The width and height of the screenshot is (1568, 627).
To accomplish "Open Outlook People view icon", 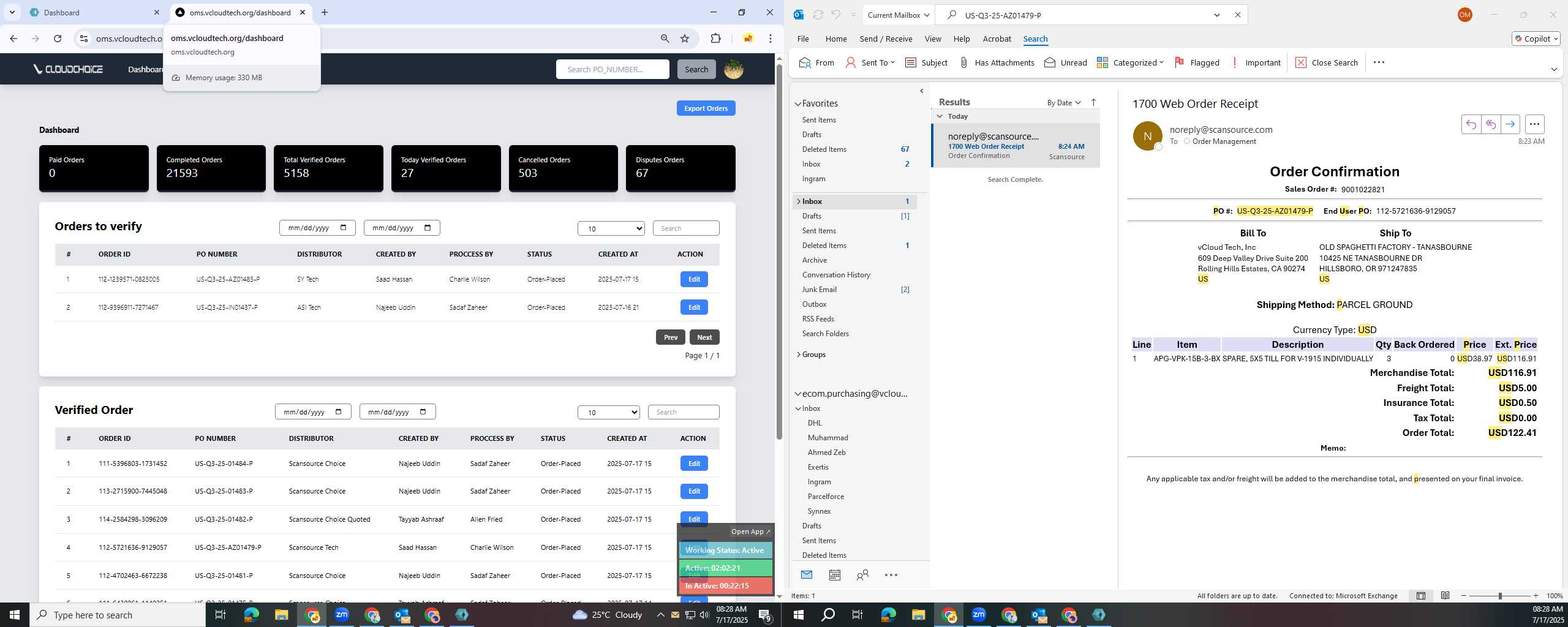I will pos(862,575).
